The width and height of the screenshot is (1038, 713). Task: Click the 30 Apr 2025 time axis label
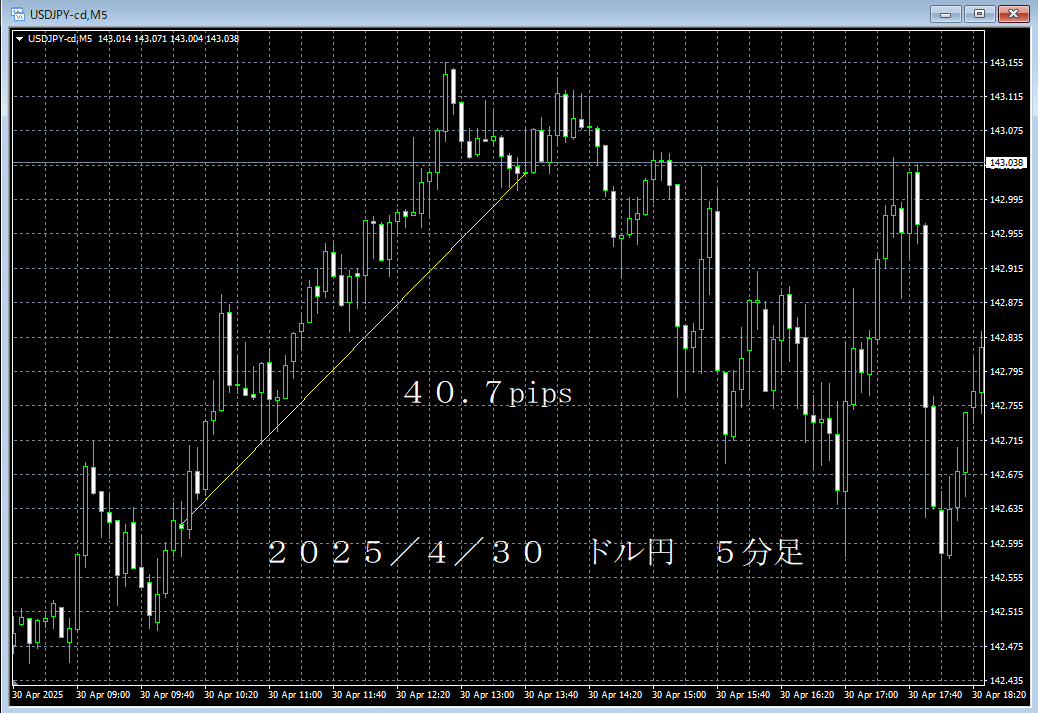tap(38, 694)
